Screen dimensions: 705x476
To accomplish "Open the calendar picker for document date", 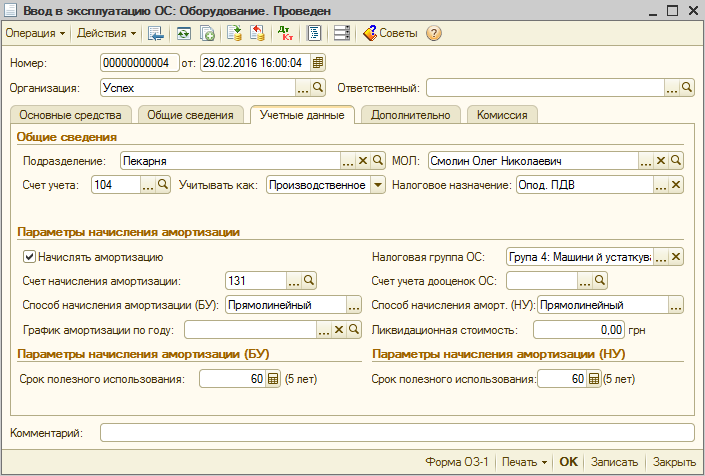I will tap(317, 63).
